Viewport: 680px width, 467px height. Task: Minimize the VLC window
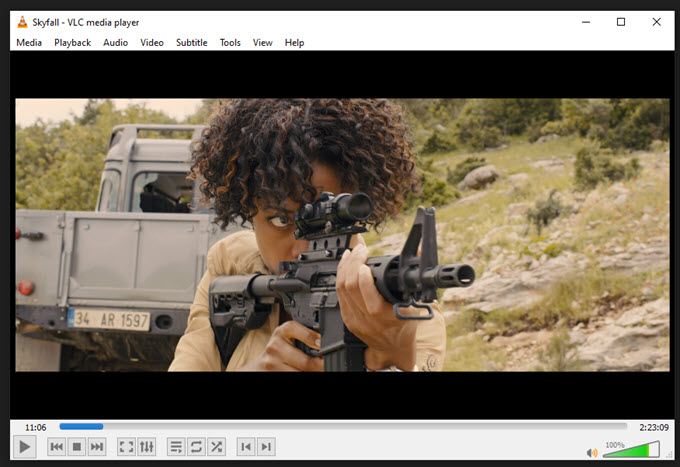pyautogui.click(x=586, y=22)
